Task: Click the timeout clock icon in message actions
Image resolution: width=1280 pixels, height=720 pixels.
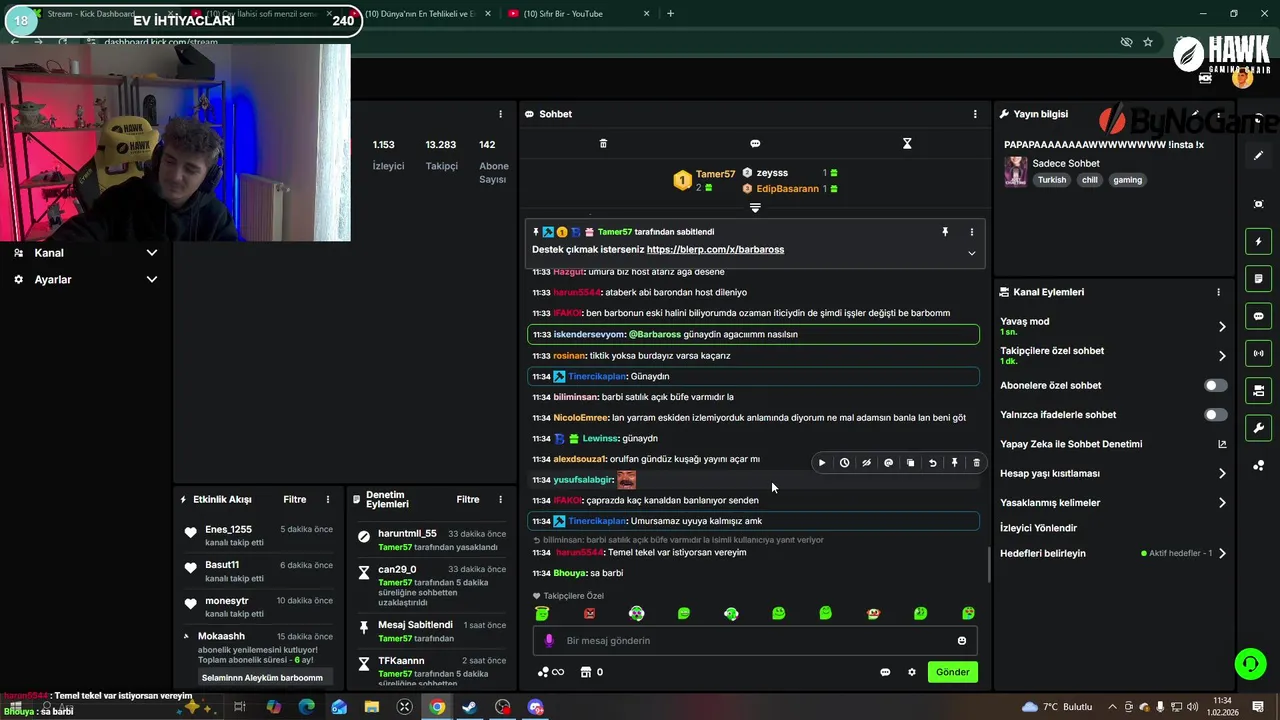Action: point(844,463)
